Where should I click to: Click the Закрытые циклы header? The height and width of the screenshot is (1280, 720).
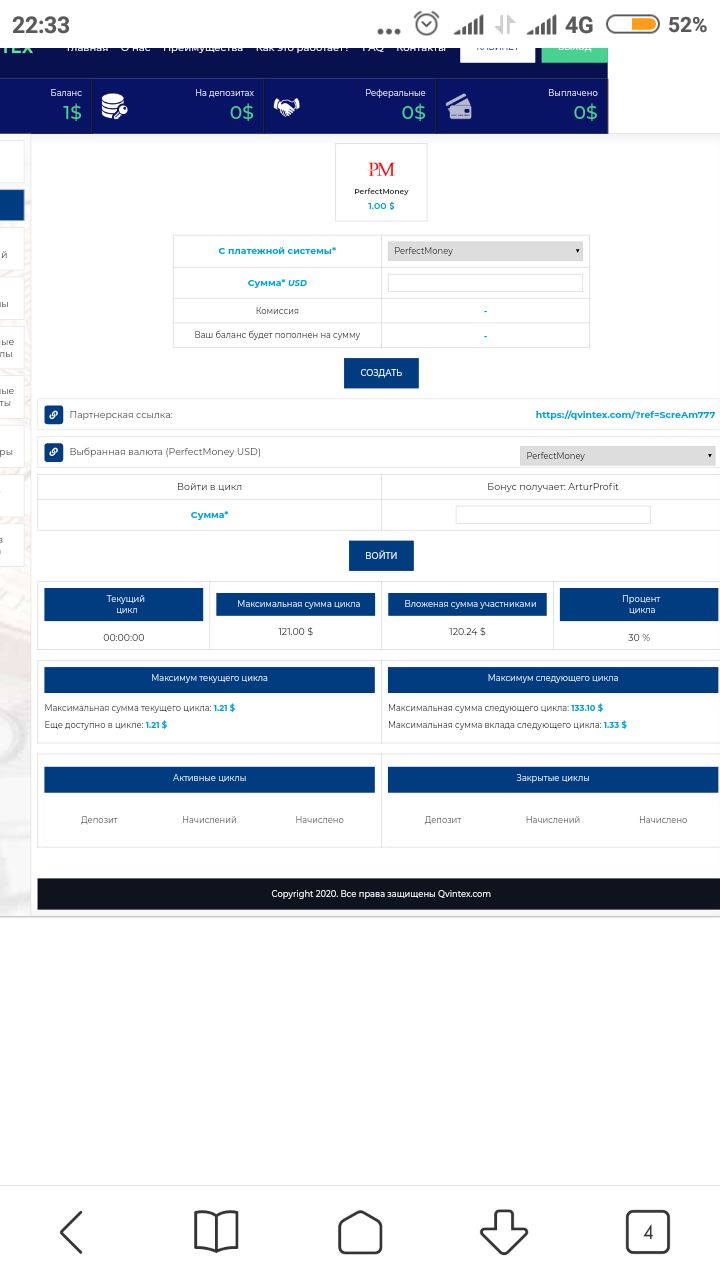(x=553, y=779)
